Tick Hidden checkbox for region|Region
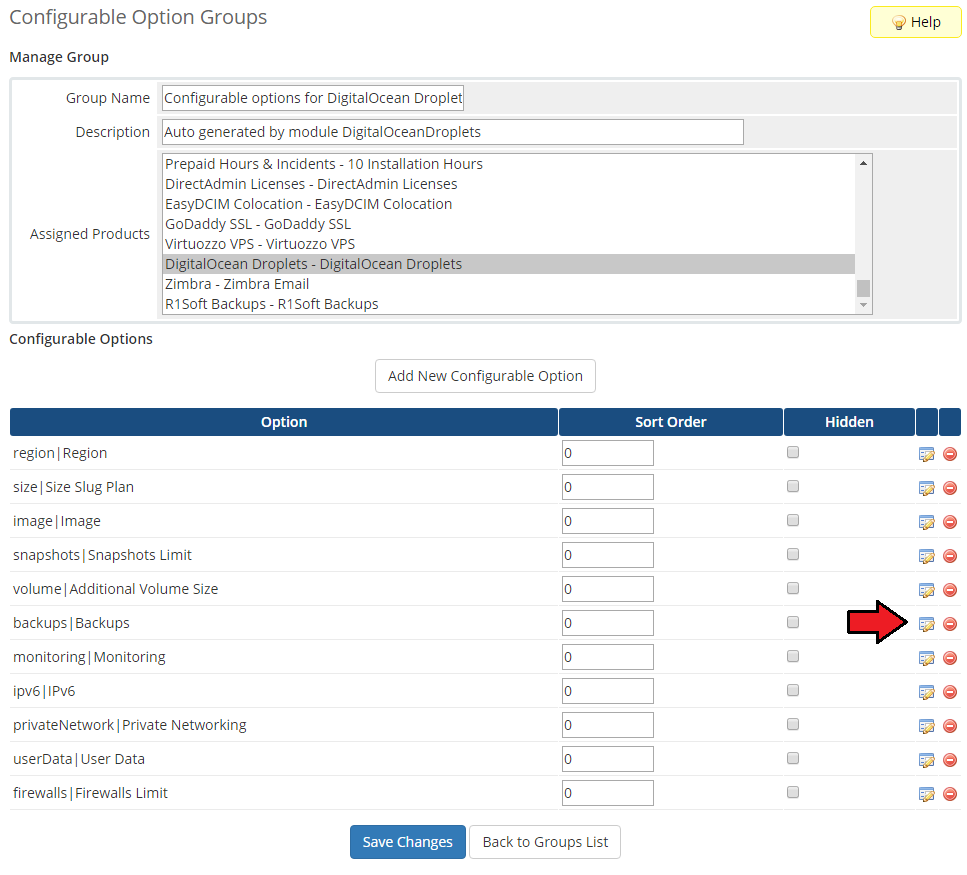Screen dimensions: 967x875 tap(793, 452)
